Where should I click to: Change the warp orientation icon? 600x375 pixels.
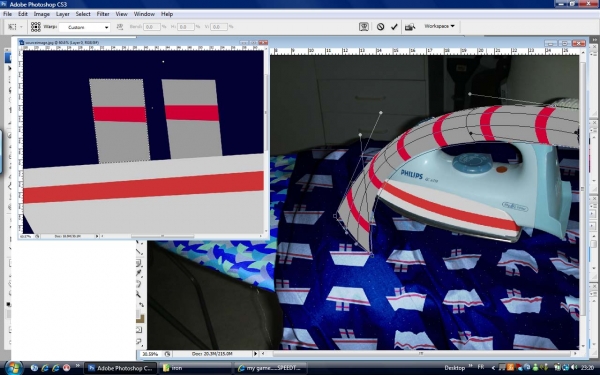(x=120, y=27)
